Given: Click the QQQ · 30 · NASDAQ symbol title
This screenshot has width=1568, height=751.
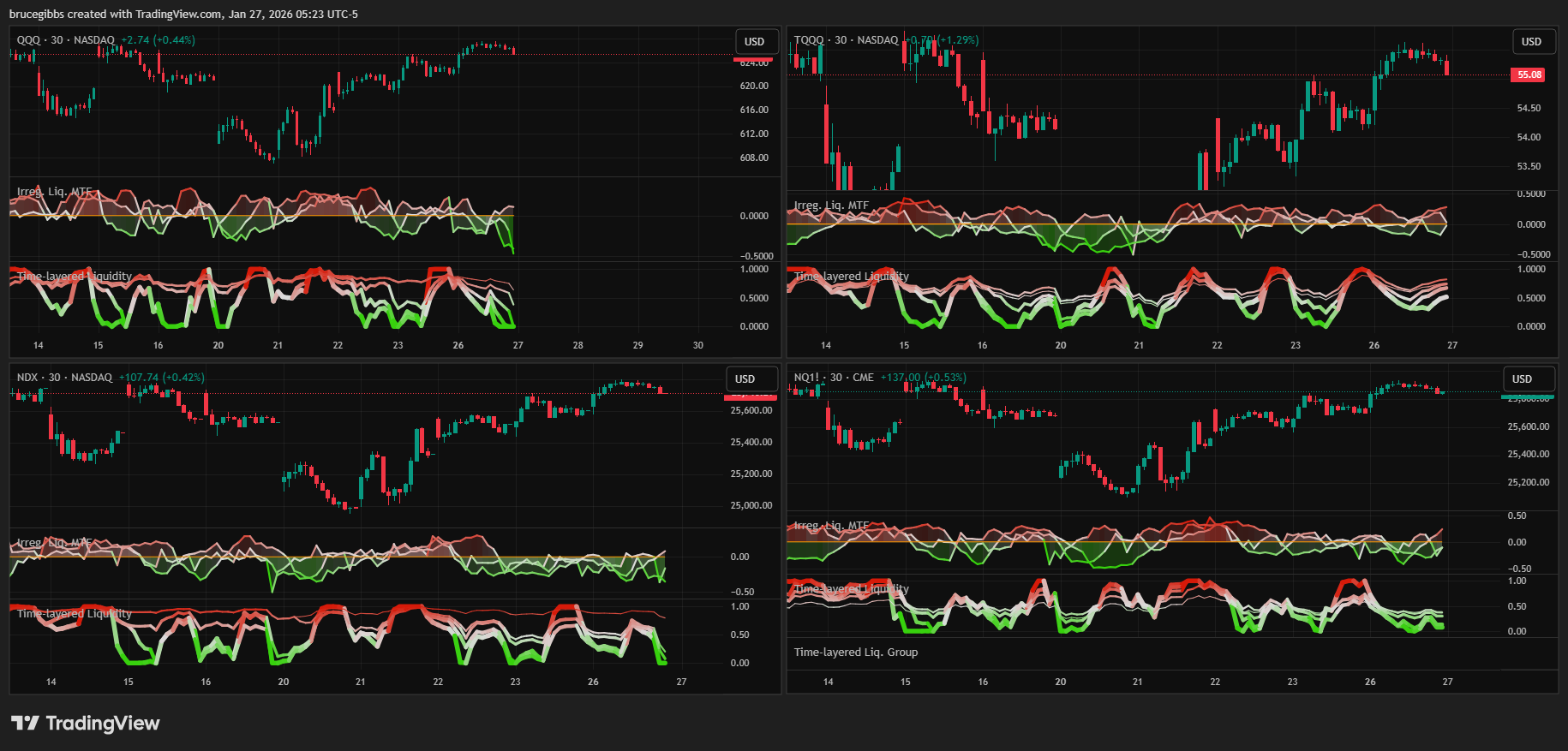Looking at the screenshot, I should 65,40.
